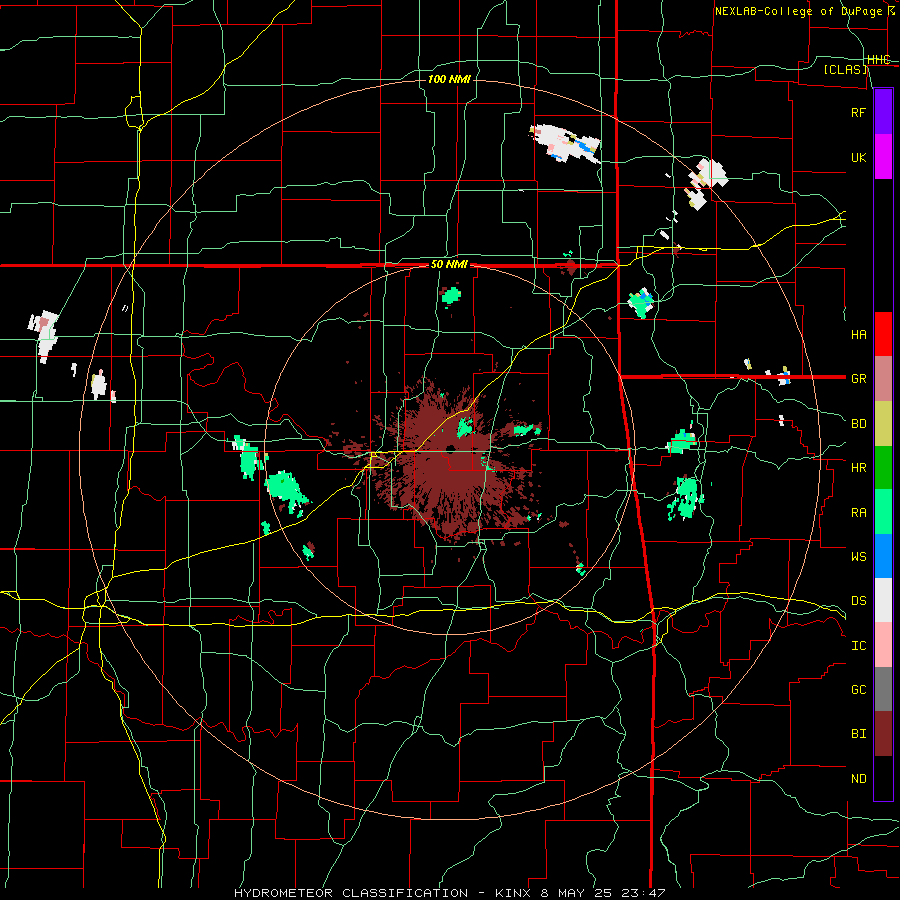Image resolution: width=900 pixels, height=900 pixels.
Task: Click the "DS" legend label
Action: tap(858, 601)
